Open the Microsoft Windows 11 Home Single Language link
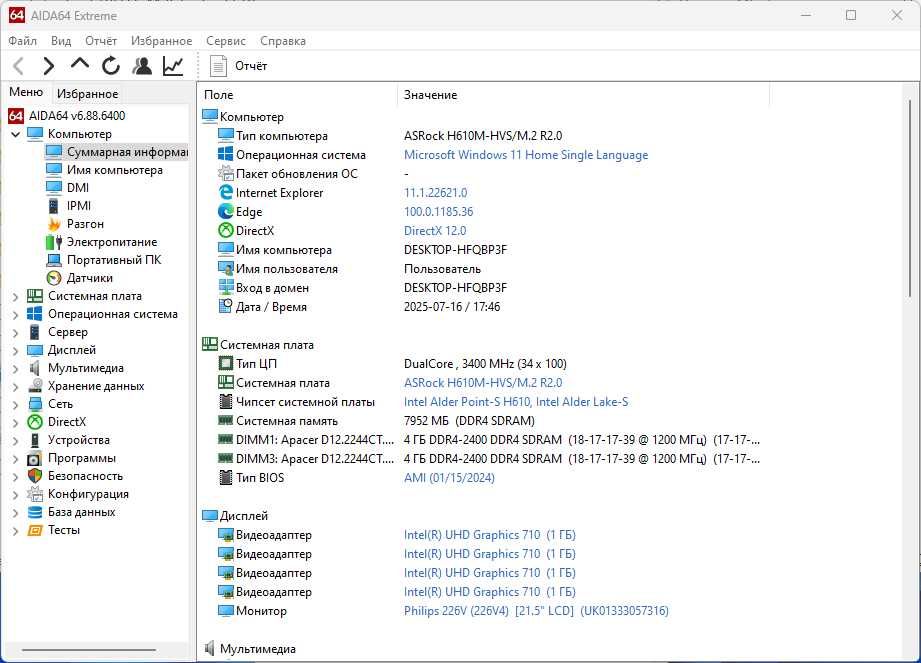 click(526, 155)
